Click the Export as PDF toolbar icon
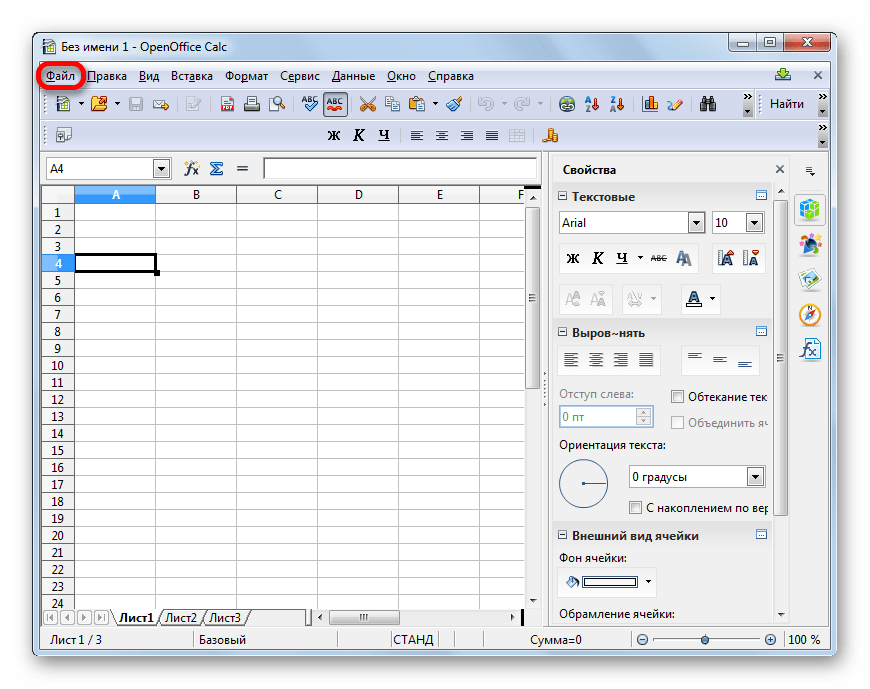The height and width of the screenshot is (689, 870). point(227,103)
